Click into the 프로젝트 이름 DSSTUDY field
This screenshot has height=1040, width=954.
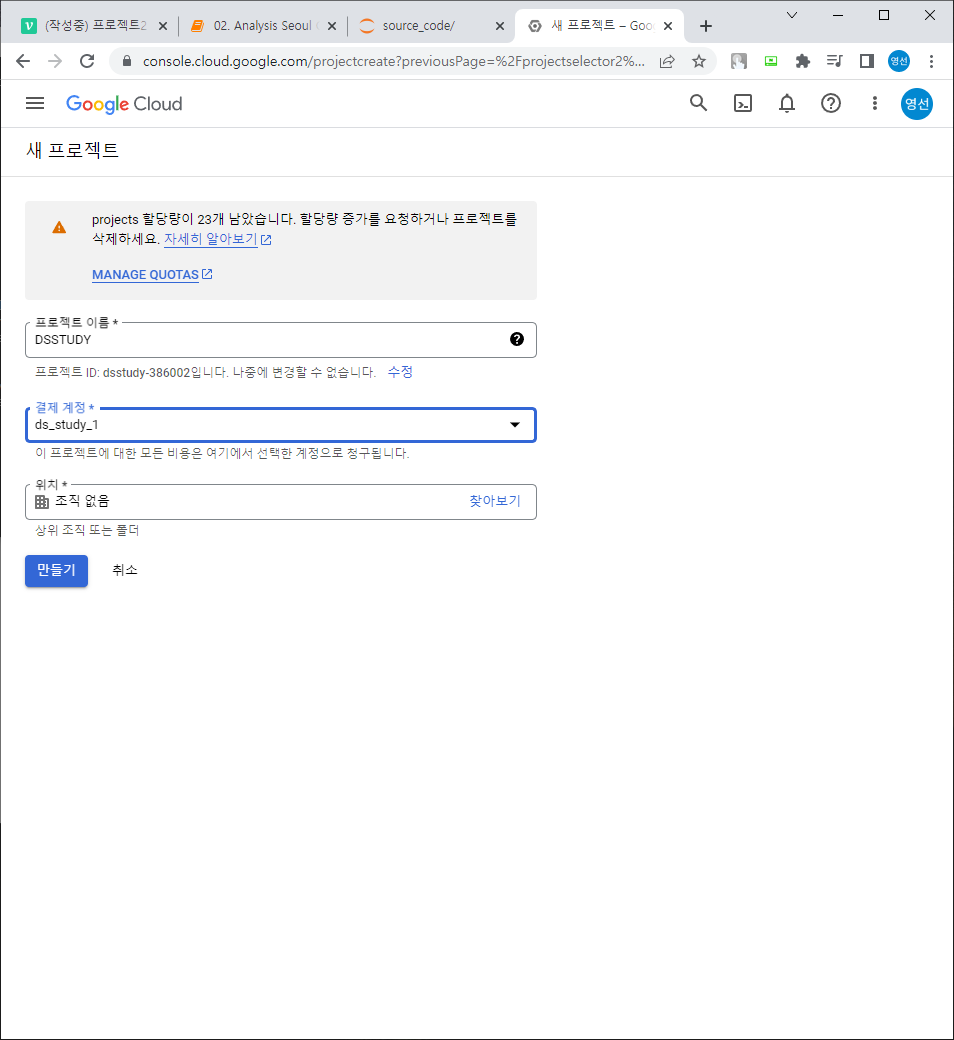tap(281, 340)
